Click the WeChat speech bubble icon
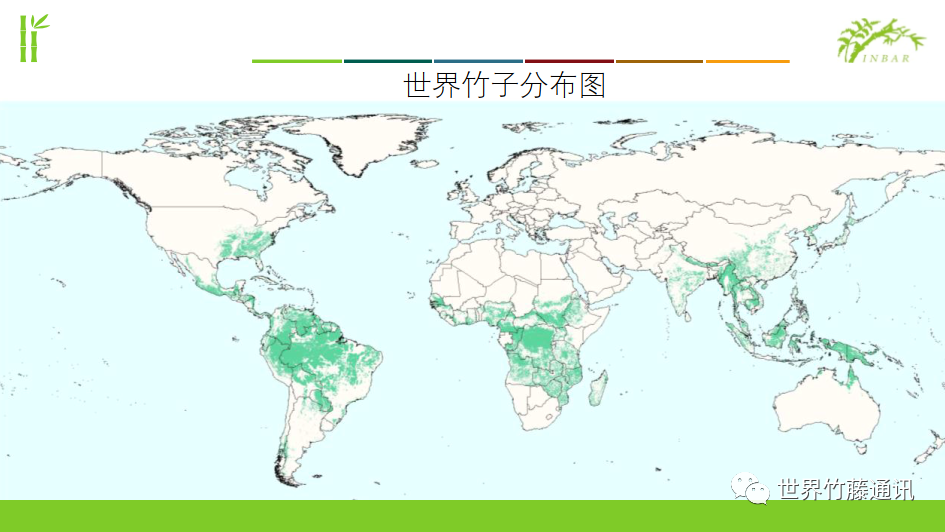 [x=750, y=489]
